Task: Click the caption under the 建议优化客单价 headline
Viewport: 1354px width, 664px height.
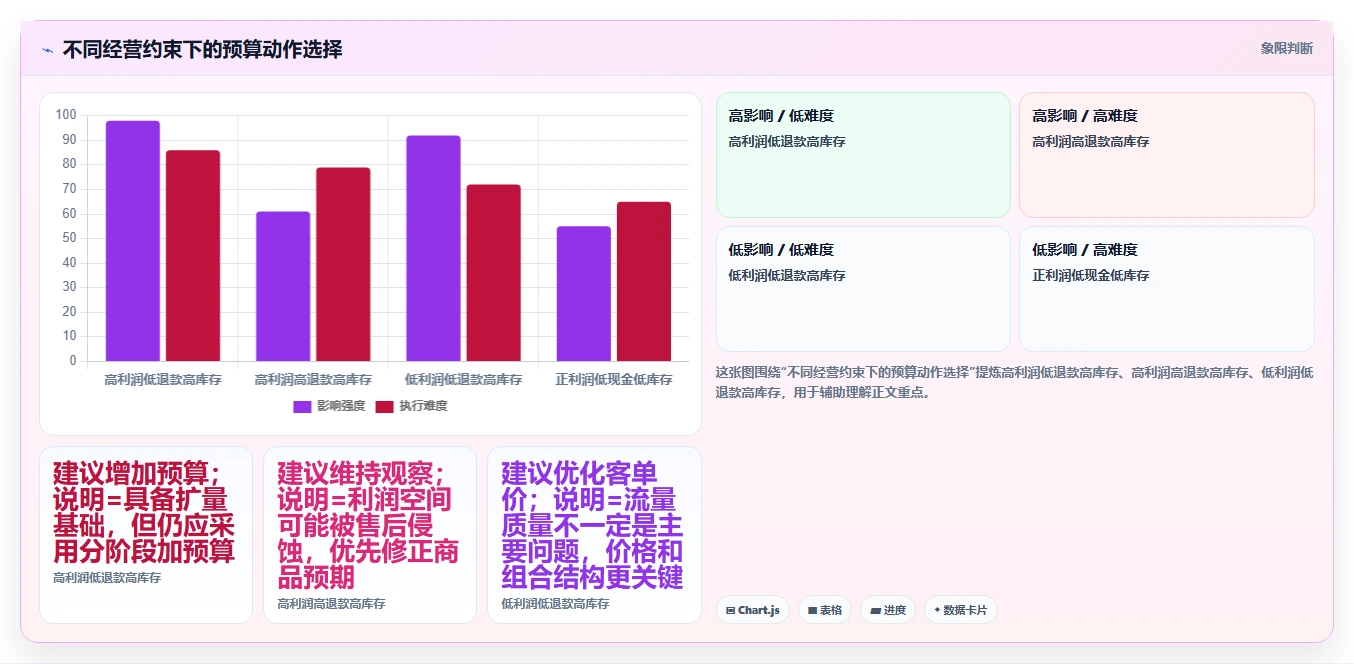Action: 555,604
